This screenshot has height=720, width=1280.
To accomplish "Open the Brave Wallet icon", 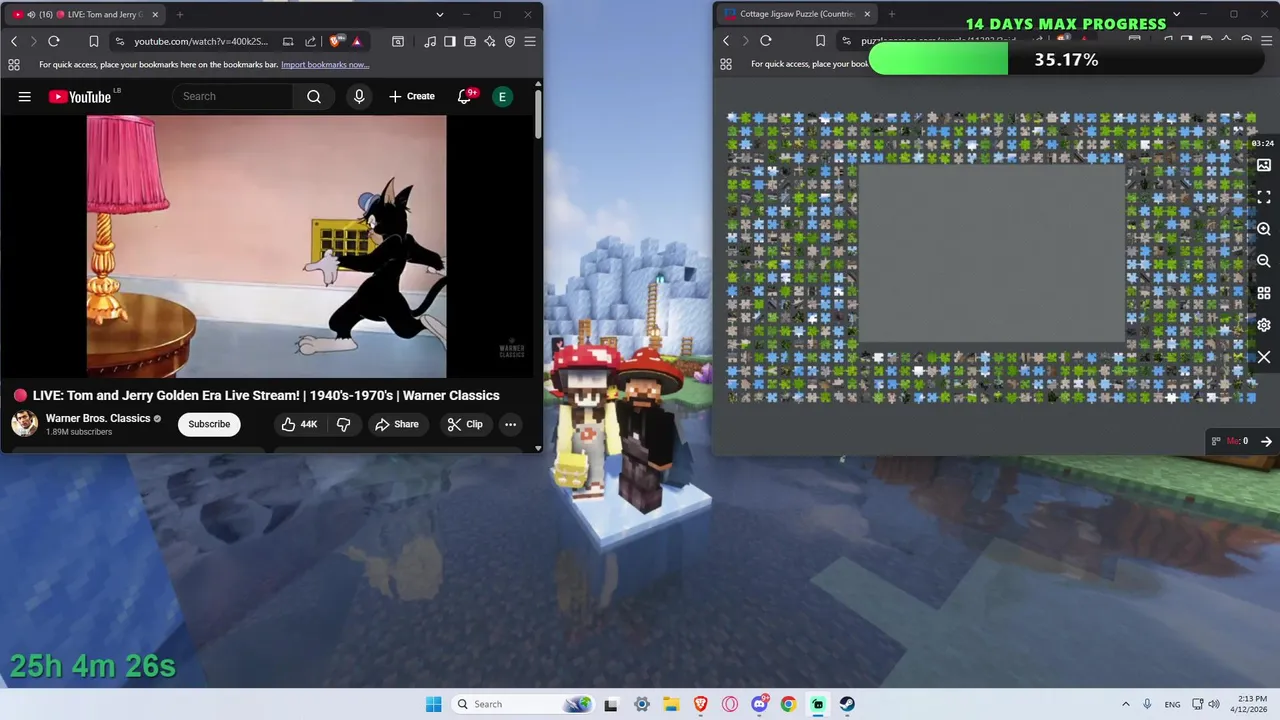I will pyautogui.click(x=470, y=41).
